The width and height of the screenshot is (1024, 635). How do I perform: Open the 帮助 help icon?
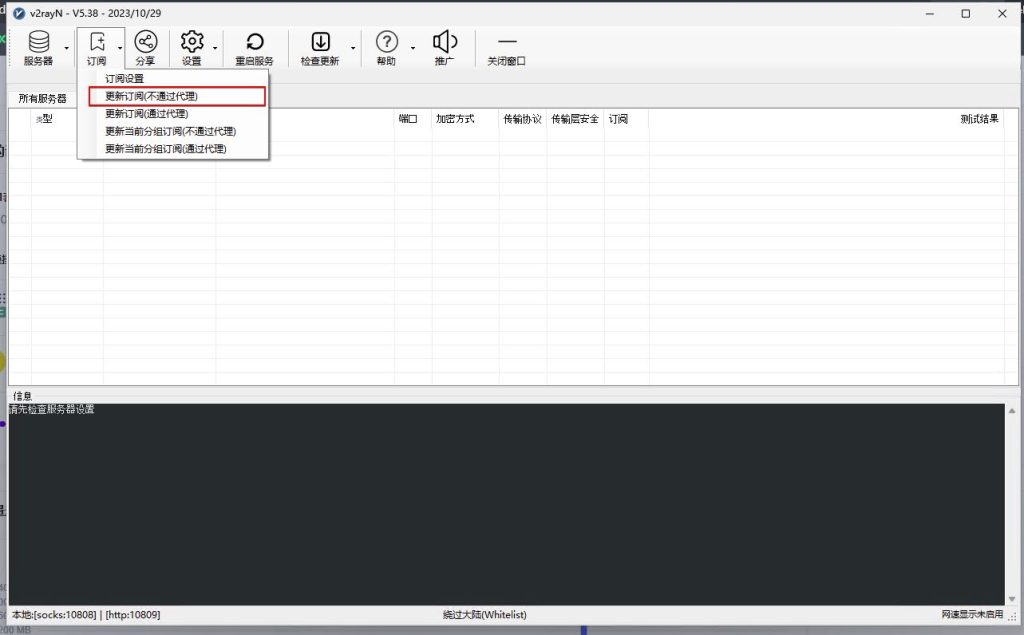(387, 48)
